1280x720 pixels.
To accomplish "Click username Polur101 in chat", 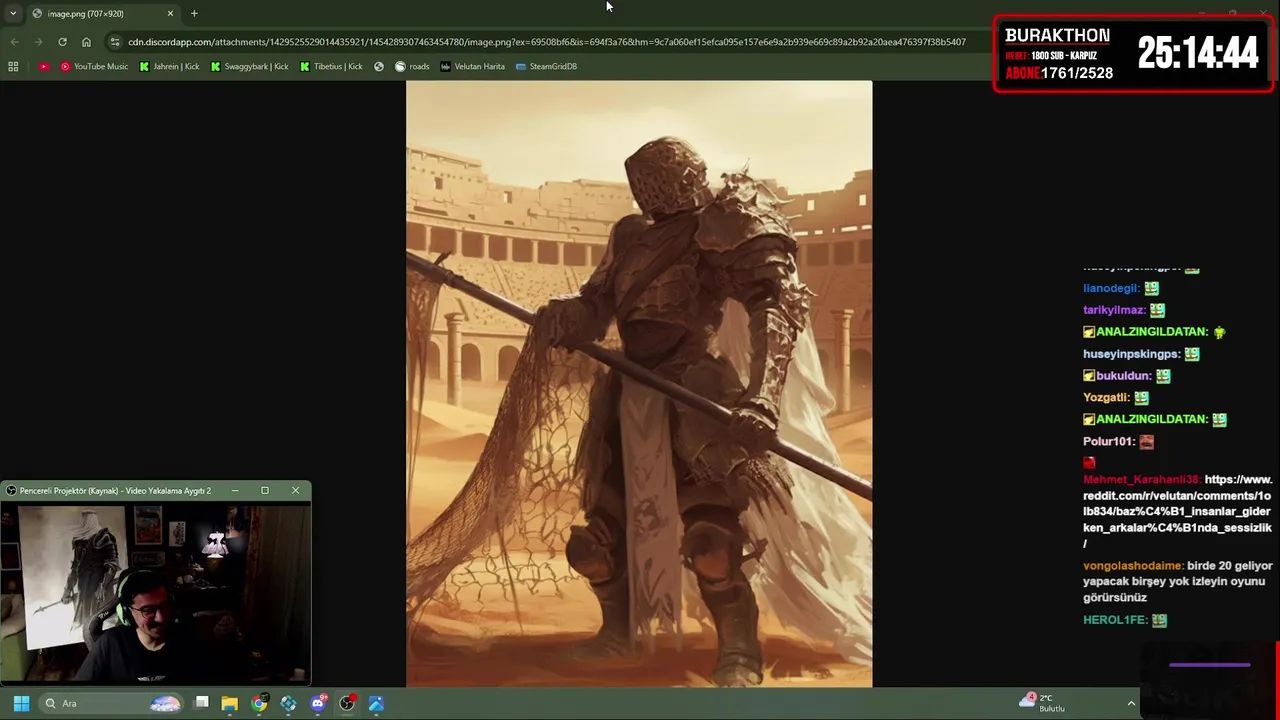I will [1109, 441].
